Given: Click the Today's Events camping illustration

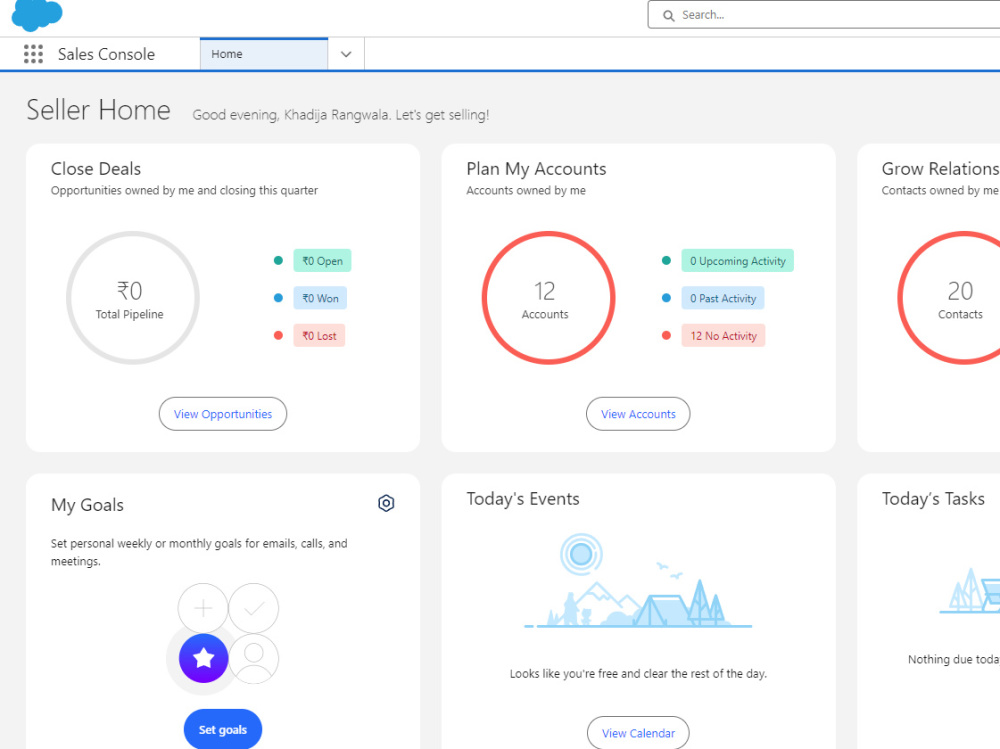Looking at the screenshot, I should tap(638, 581).
